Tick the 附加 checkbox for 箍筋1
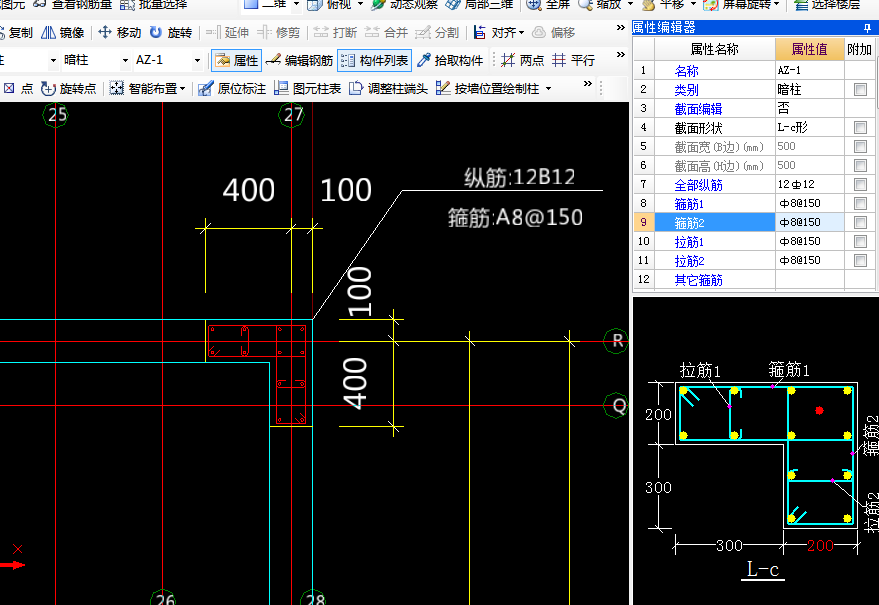Screen dimensions: 879x605 pyautogui.click(x=860, y=204)
